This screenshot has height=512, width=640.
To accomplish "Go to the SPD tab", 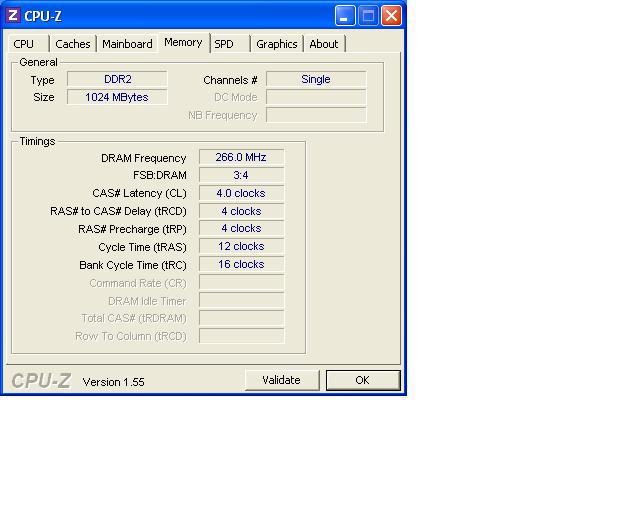I will coord(224,44).
